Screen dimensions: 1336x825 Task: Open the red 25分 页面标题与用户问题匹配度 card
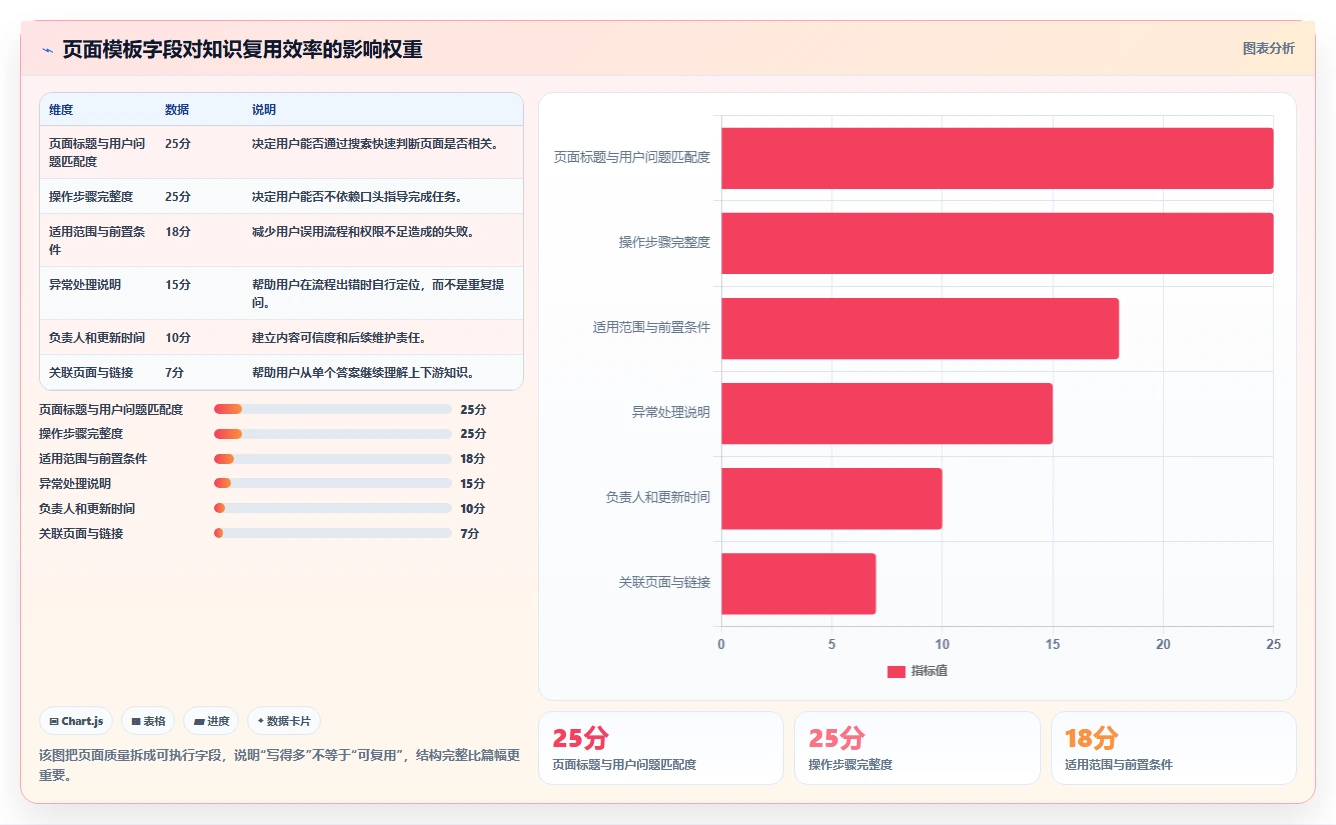pyautogui.click(x=661, y=748)
